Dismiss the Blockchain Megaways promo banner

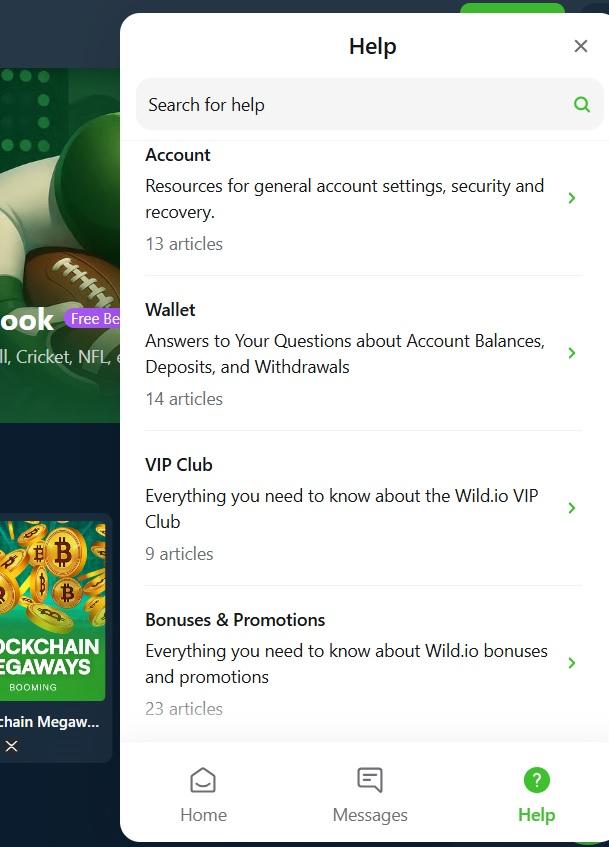pyautogui.click(x=11, y=746)
